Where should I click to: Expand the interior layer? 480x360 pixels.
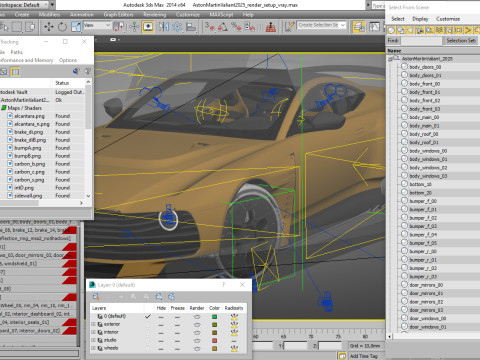(93, 332)
